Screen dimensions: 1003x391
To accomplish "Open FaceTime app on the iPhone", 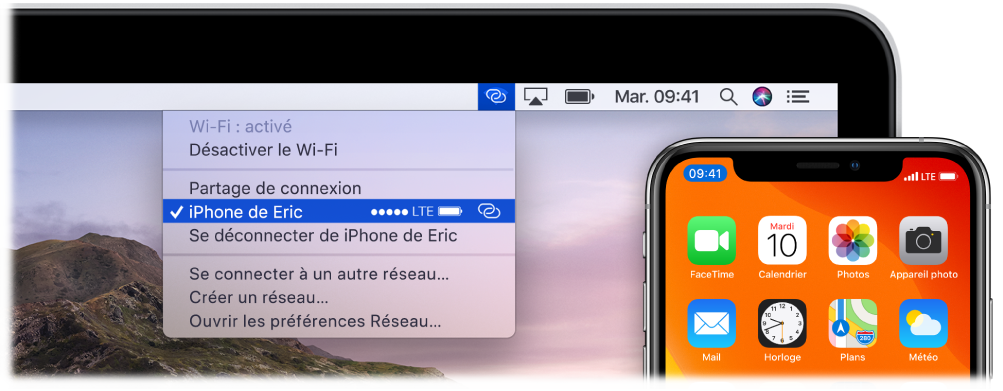I will click(711, 241).
